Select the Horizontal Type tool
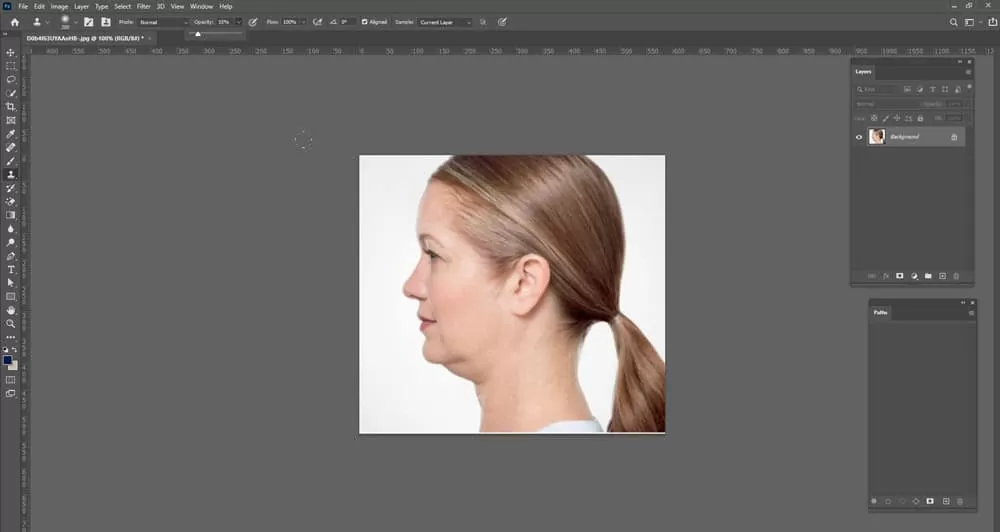The width and height of the screenshot is (1000, 532). (10, 269)
